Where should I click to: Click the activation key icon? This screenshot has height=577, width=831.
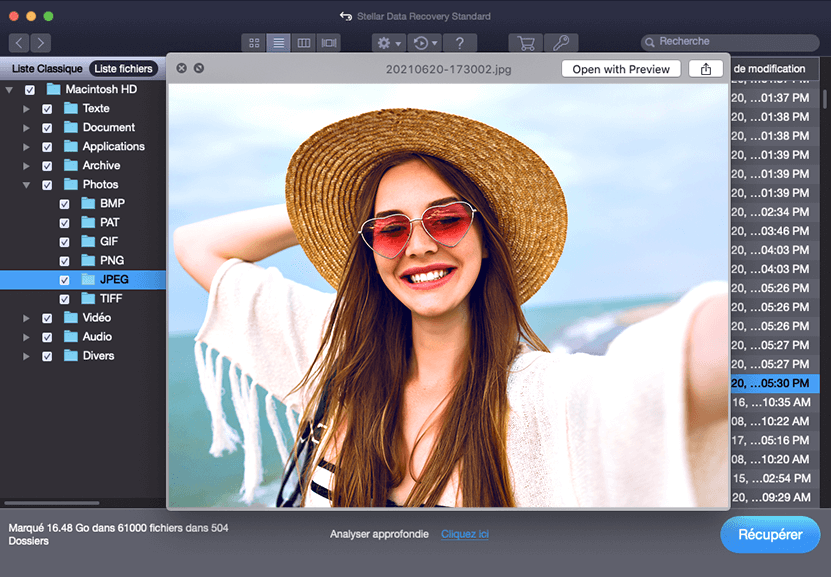[x=561, y=43]
